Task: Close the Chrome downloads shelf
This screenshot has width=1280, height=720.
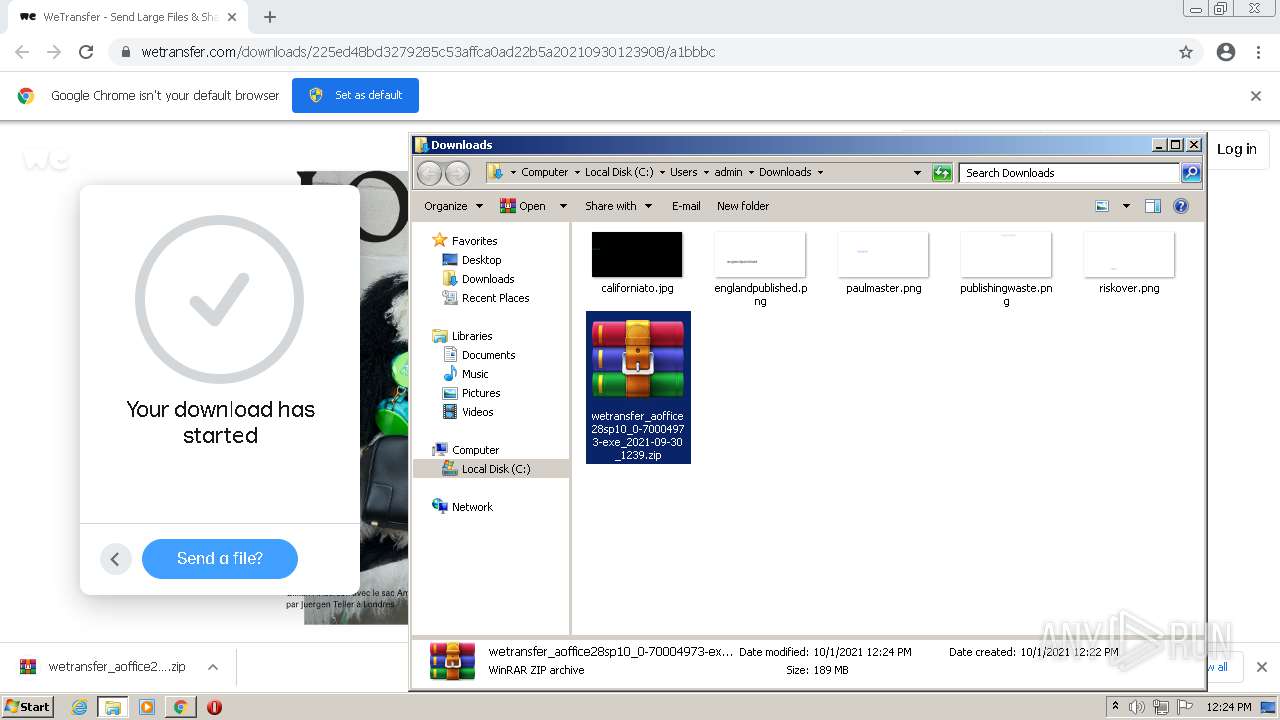Action: click(x=1262, y=667)
